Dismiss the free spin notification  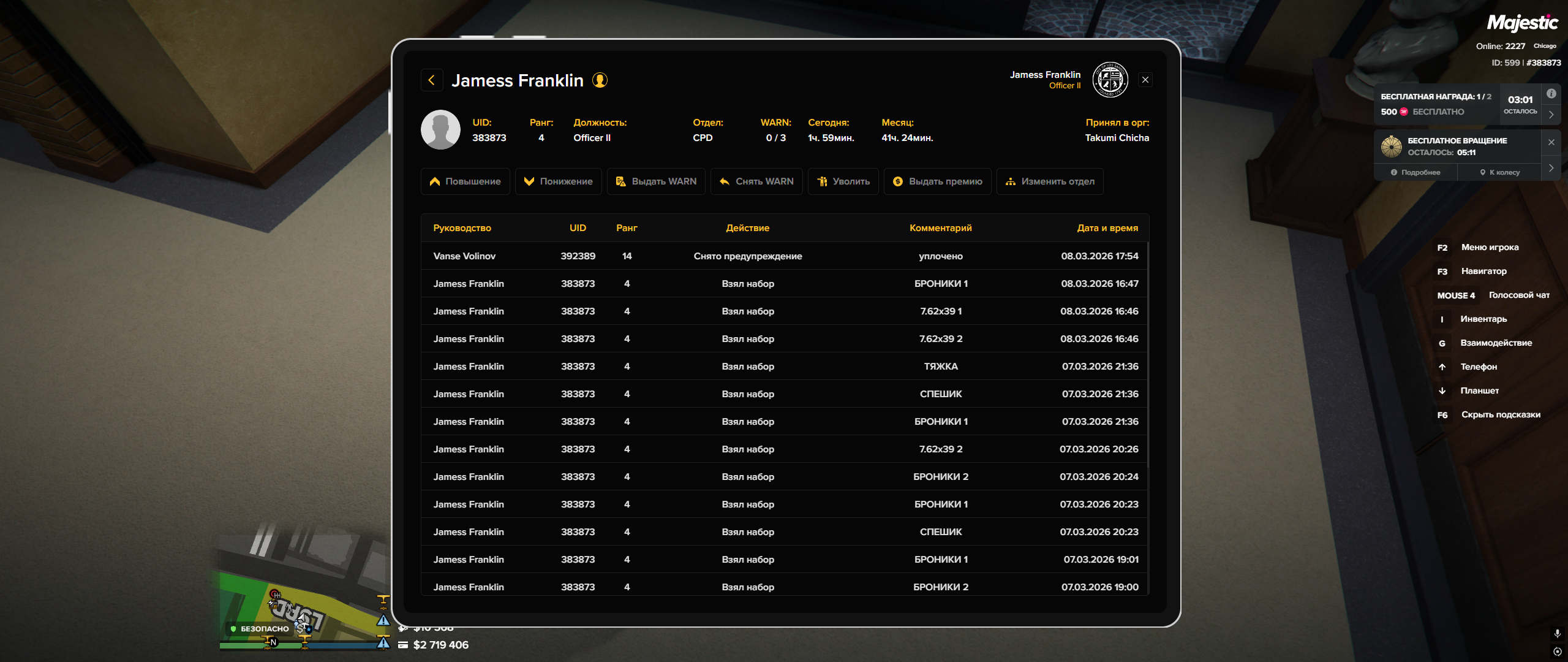click(x=1551, y=142)
